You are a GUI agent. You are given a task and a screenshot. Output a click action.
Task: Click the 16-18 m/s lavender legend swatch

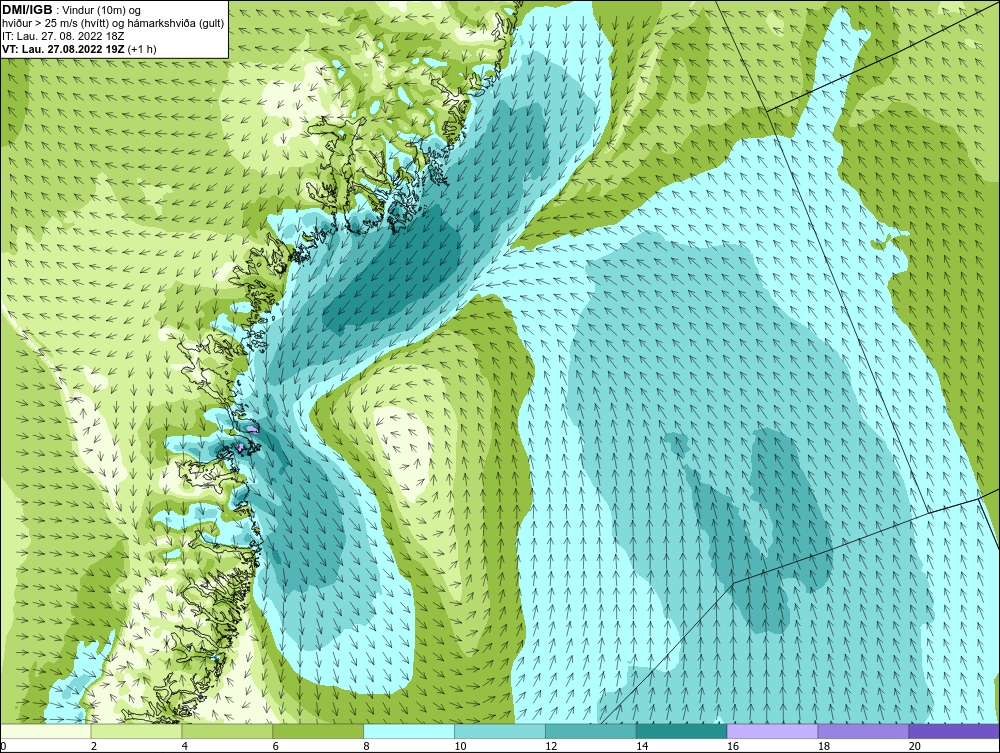pos(772,731)
